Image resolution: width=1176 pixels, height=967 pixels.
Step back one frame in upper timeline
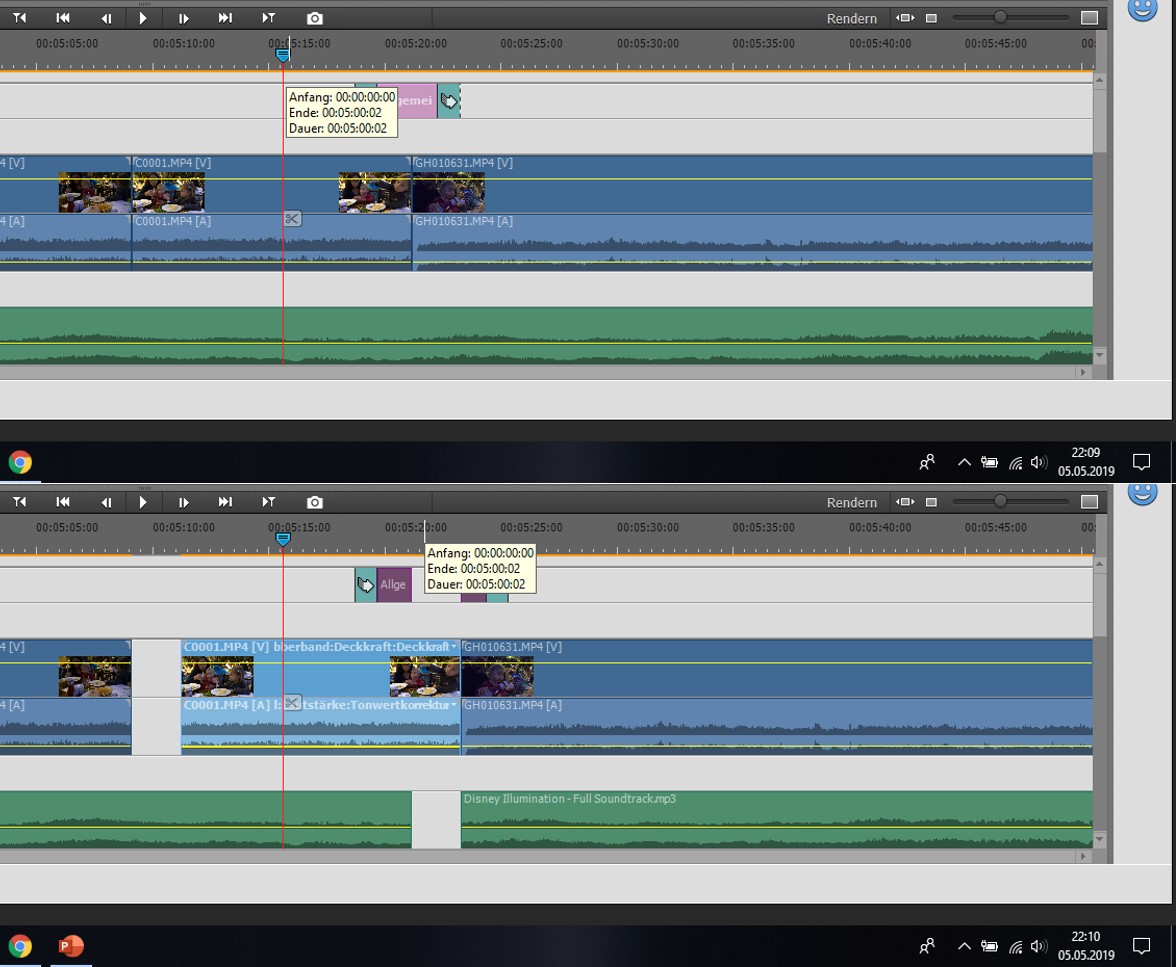(x=106, y=18)
